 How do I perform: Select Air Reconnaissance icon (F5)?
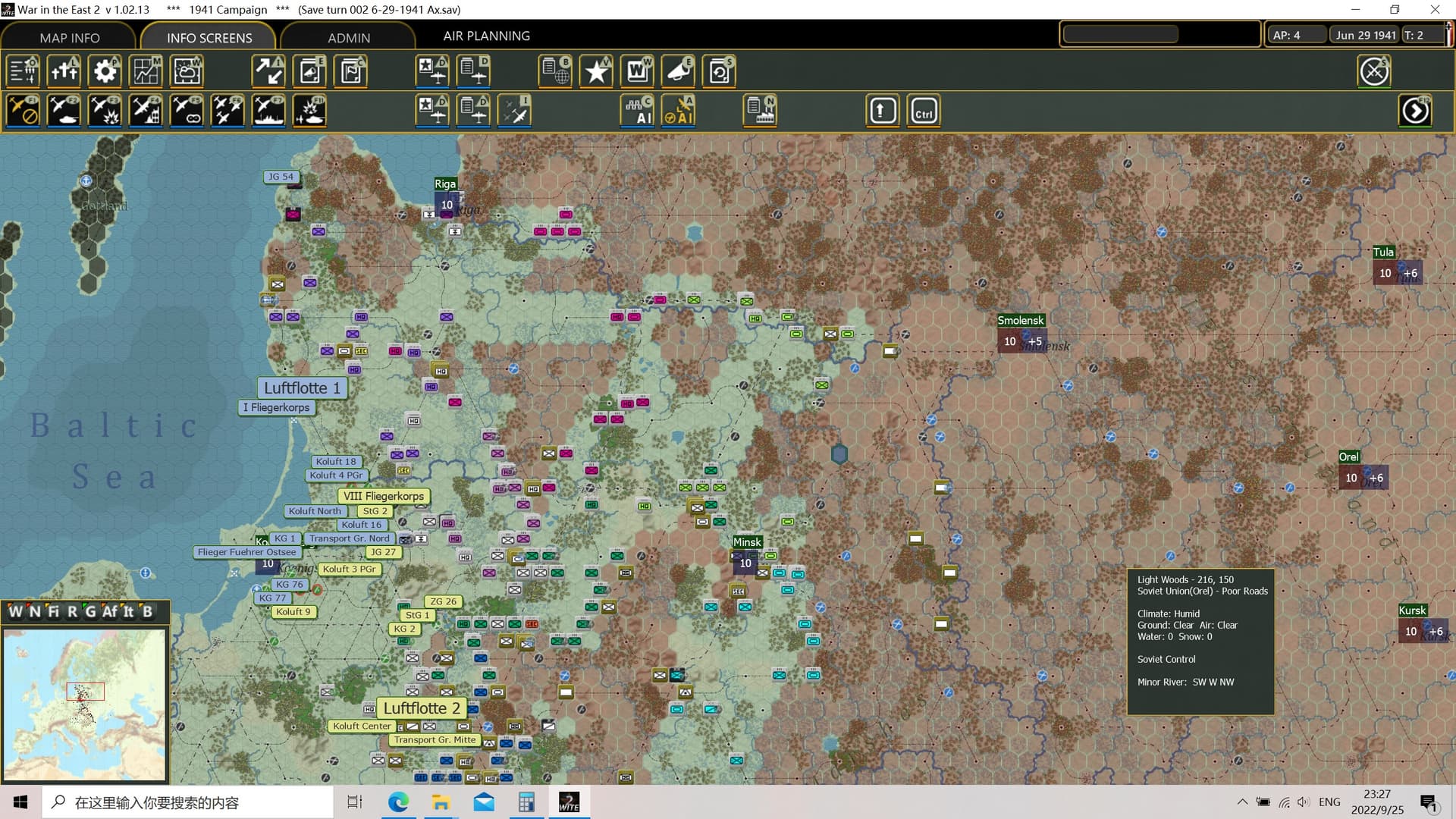(x=187, y=111)
